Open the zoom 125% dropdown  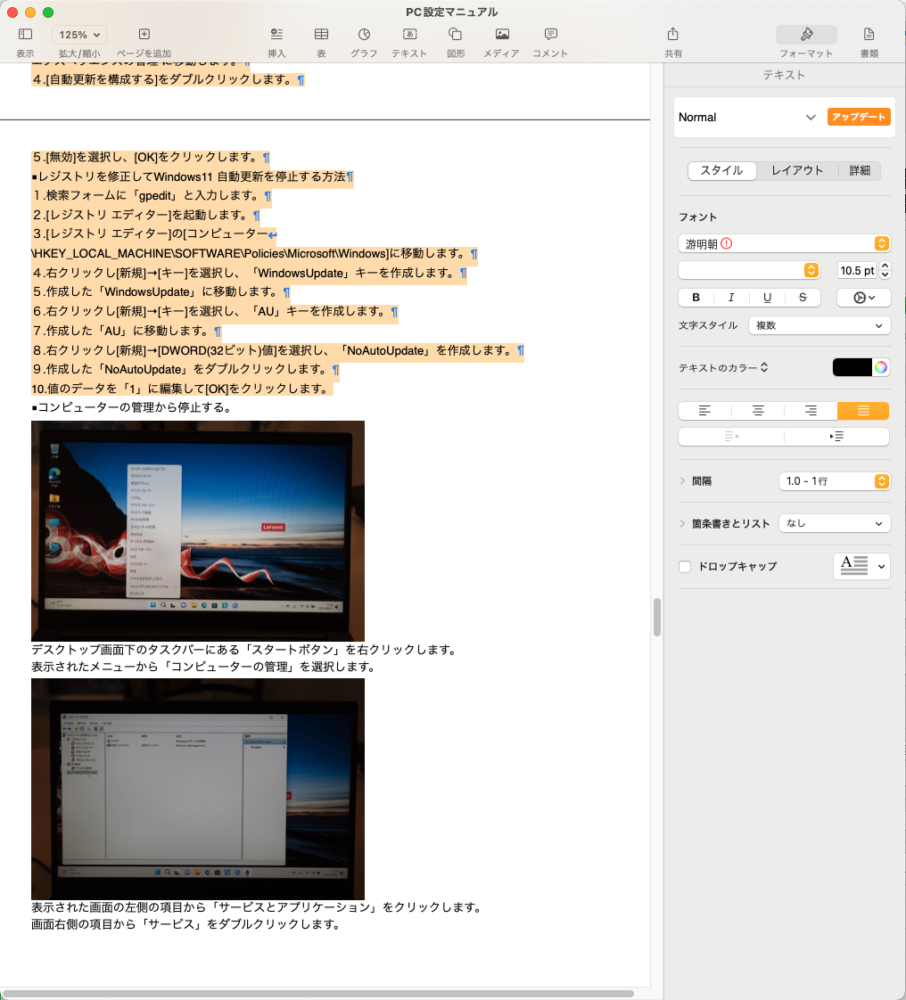[80, 35]
